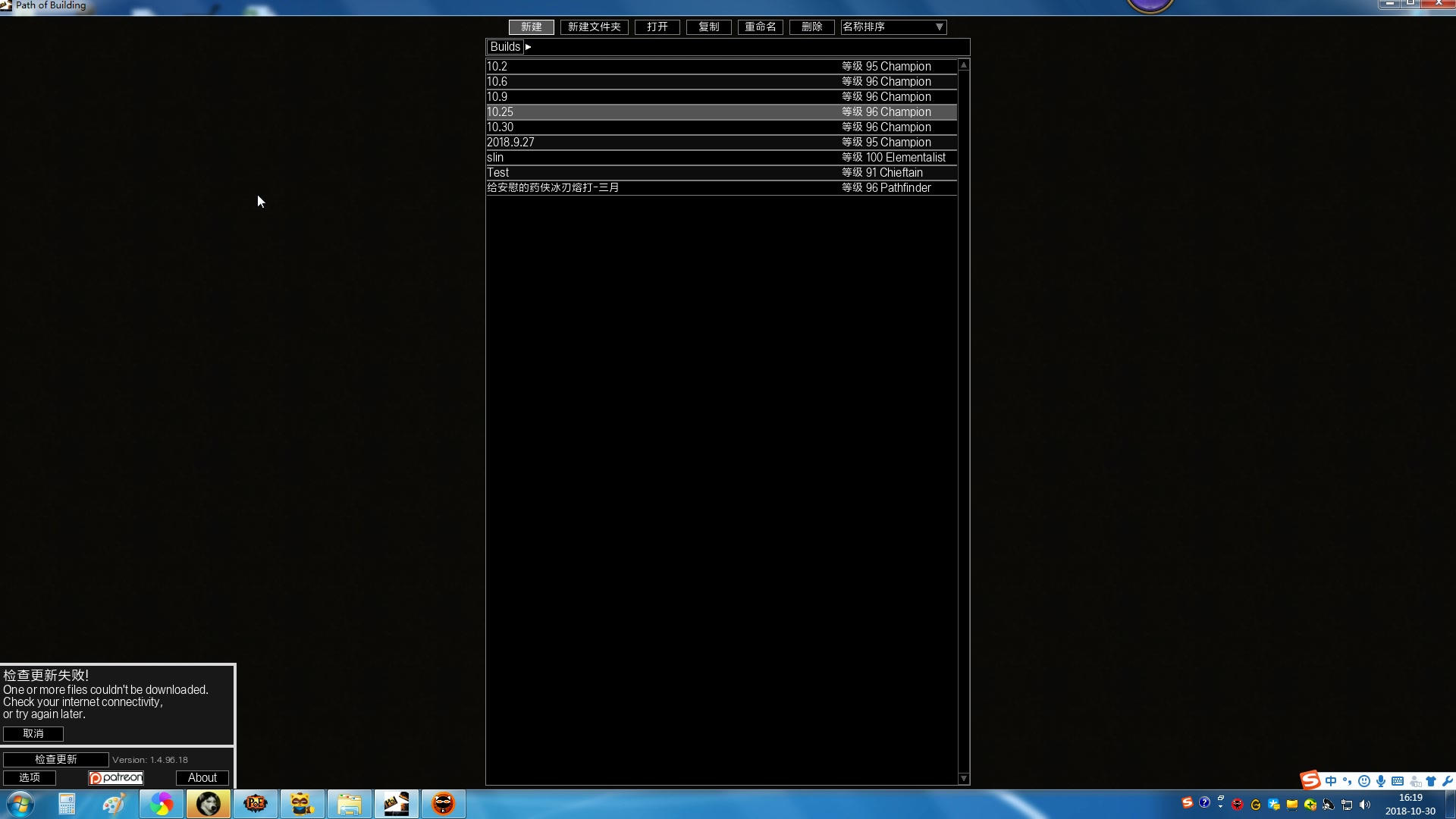Screen dimensions: 1456x819
Task: Select the Test Chieftain build entry
Action: pos(720,172)
